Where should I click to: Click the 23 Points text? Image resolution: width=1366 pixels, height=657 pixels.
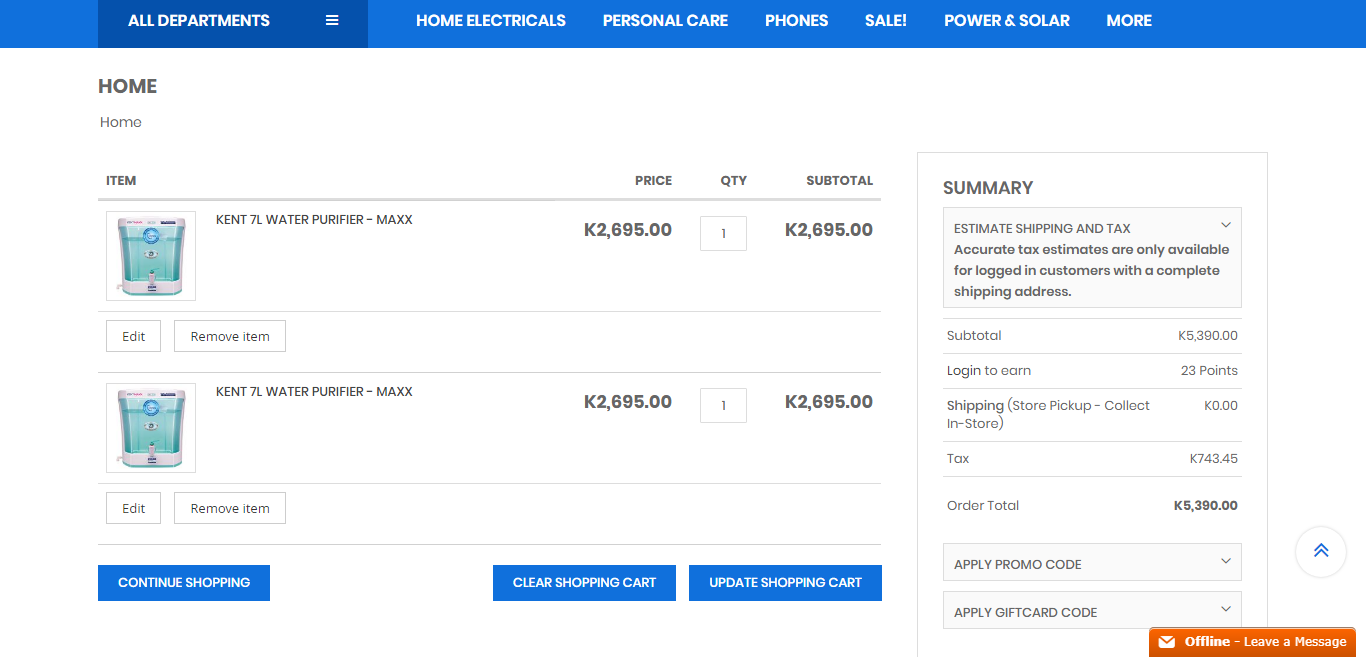pyautogui.click(x=1209, y=370)
